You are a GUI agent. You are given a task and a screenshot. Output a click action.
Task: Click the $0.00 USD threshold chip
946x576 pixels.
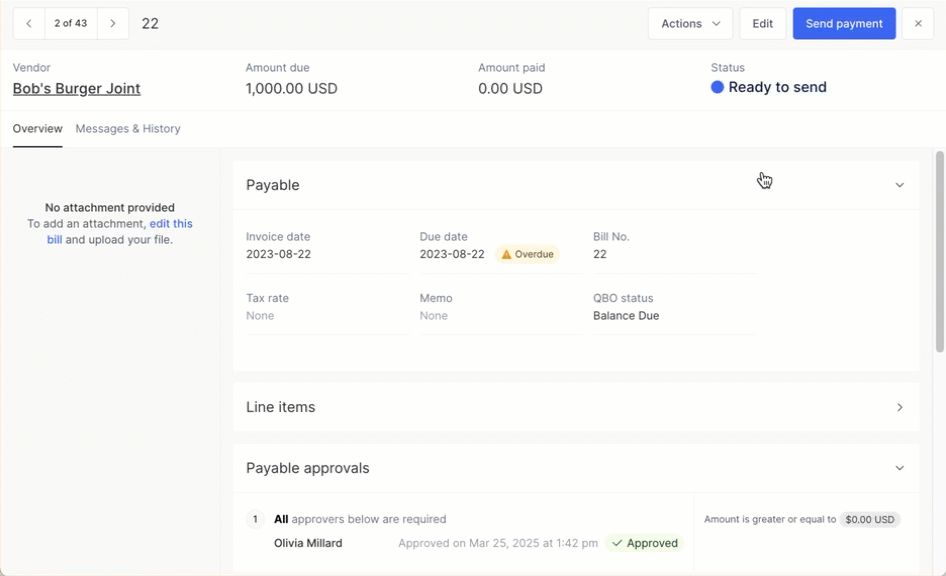pos(869,519)
